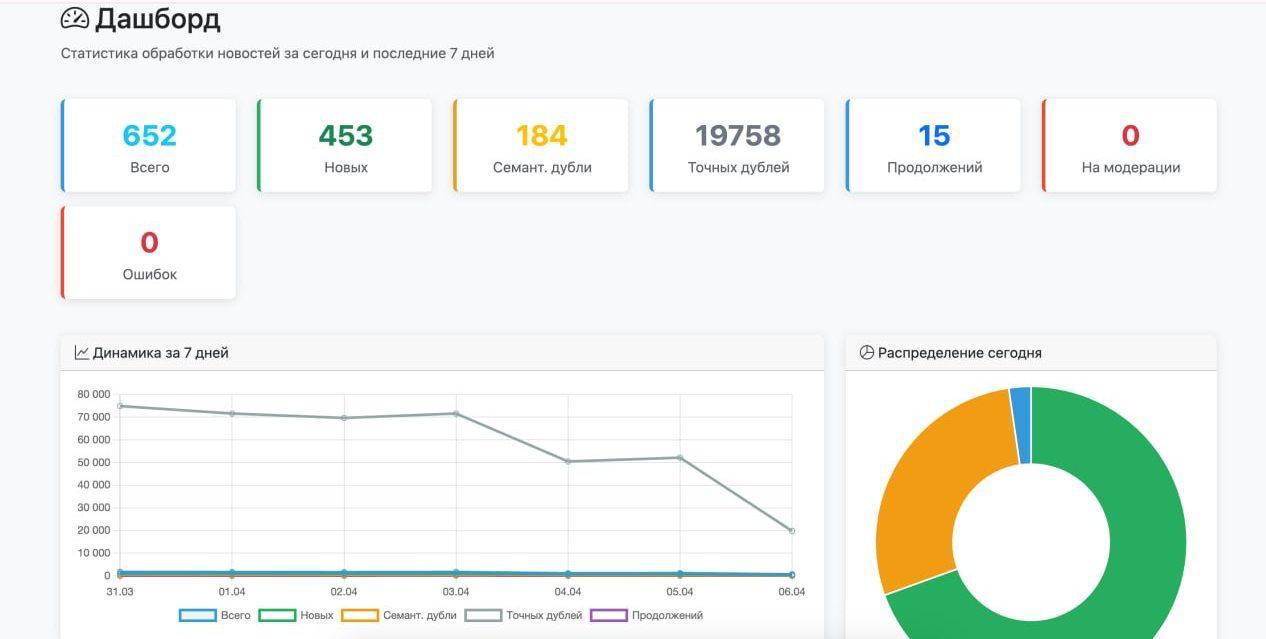Screen dimensions: 1266x639
Task: Toggle the Точных дублей legend series
Action: 523,616
